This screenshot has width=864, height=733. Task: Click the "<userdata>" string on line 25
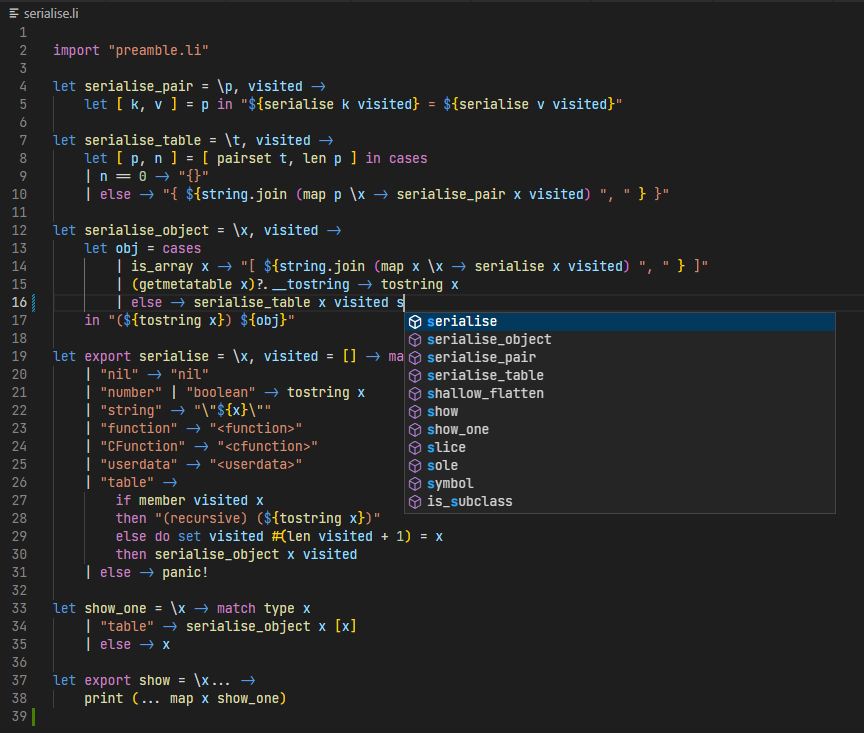click(256, 465)
